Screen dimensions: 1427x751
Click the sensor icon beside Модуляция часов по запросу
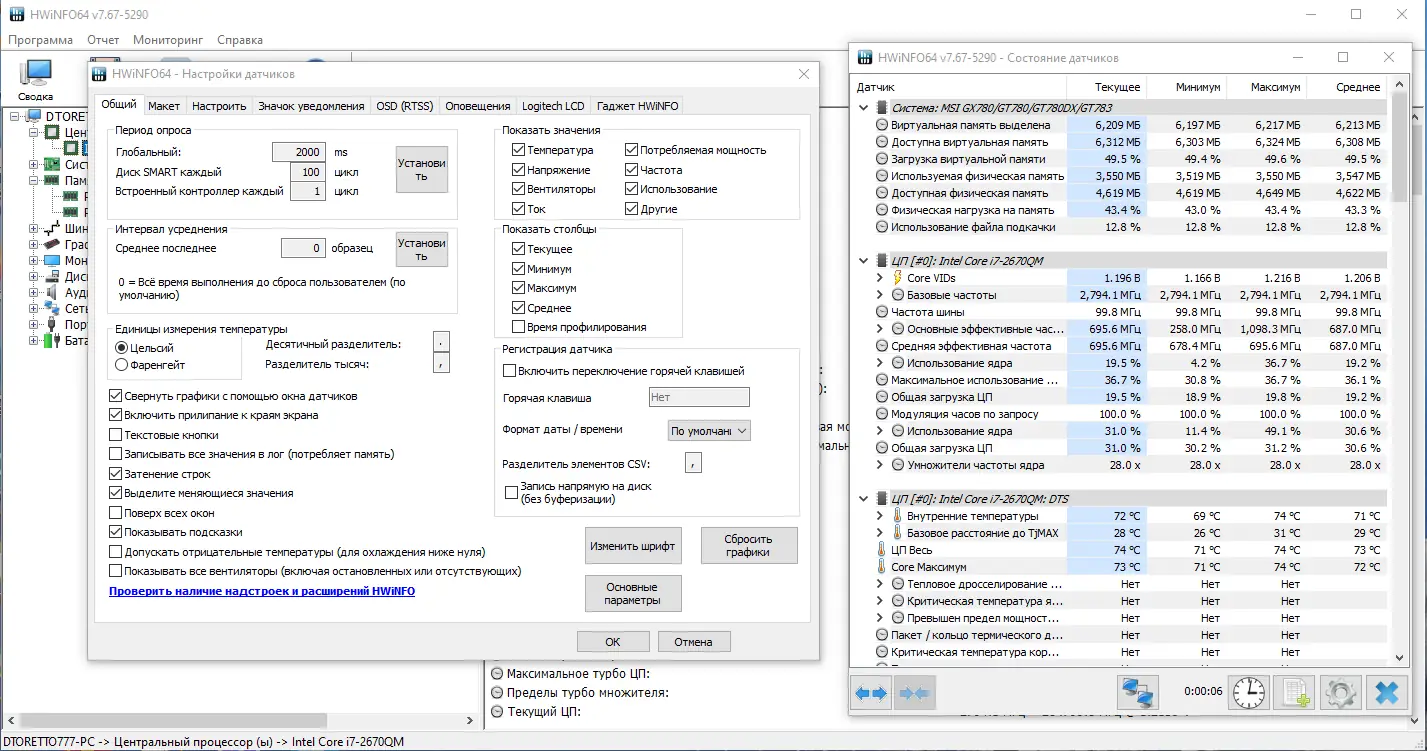882,414
